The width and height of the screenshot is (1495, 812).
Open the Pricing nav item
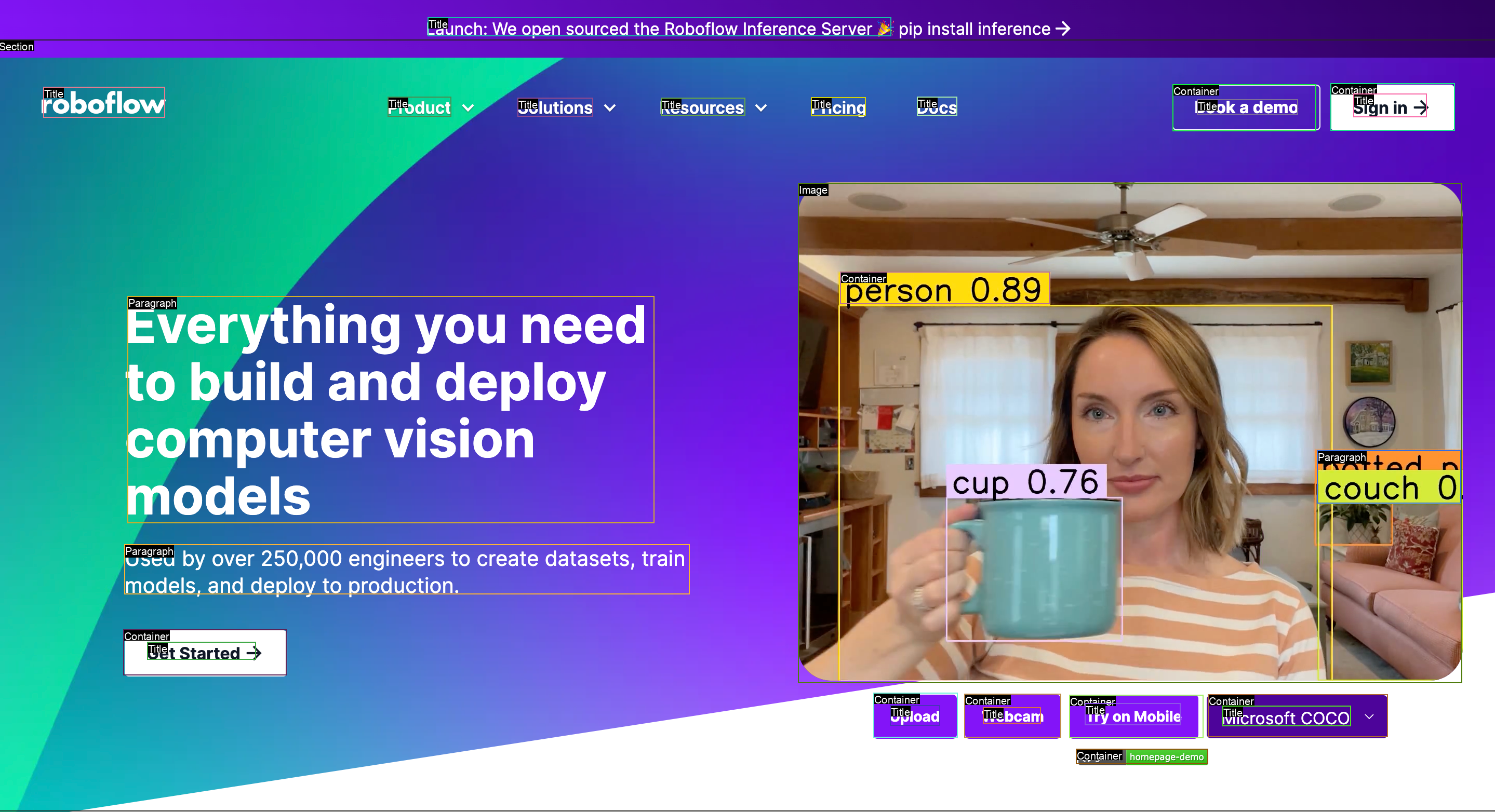pyautogui.click(x=838, y=107)
